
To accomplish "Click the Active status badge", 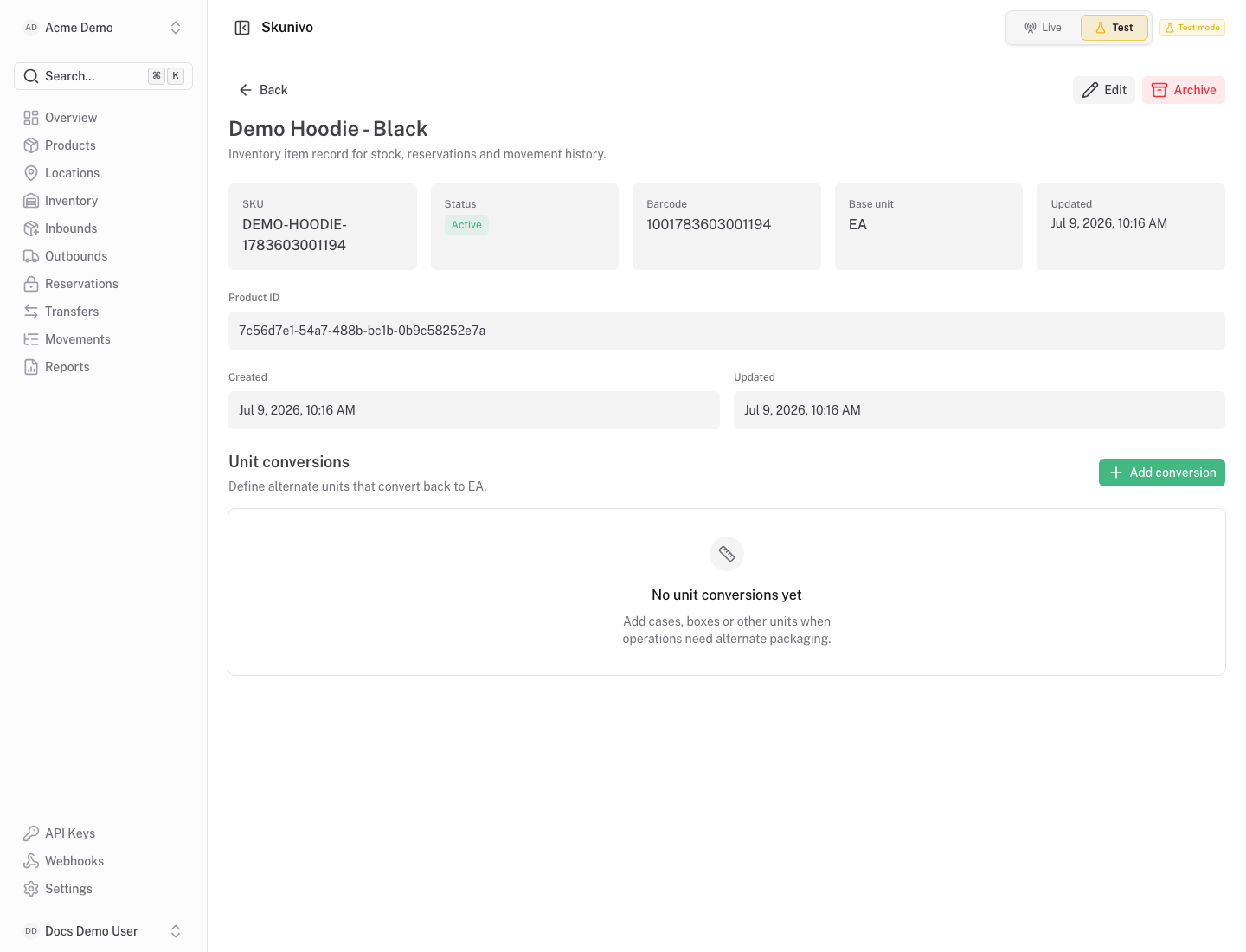I will pyautogui.click(x=466, y=225).
